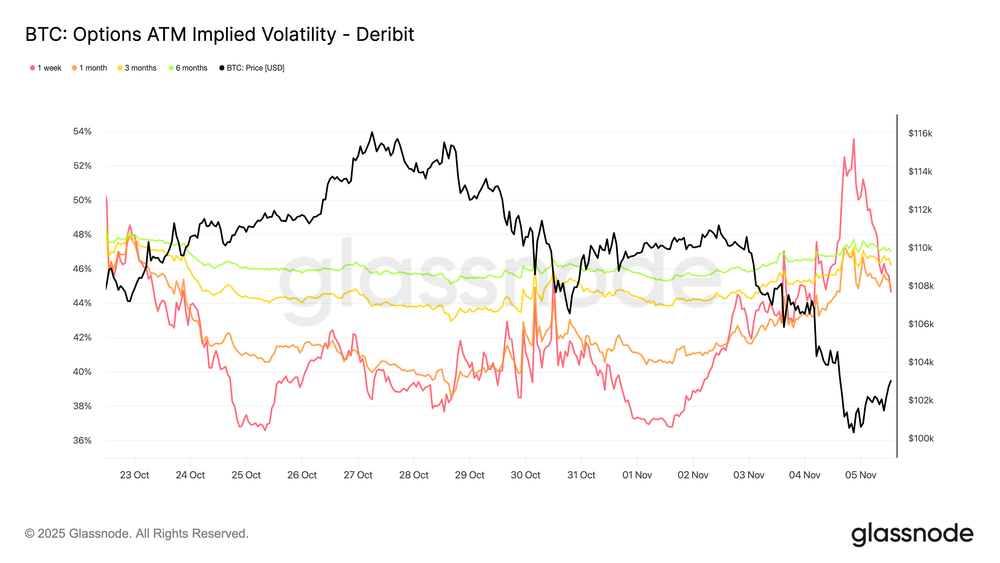The height and width of the screenshot is (563, 1000).
Task: Click the glassnode logo in bottom-right corner
Action: click(911, 534)
